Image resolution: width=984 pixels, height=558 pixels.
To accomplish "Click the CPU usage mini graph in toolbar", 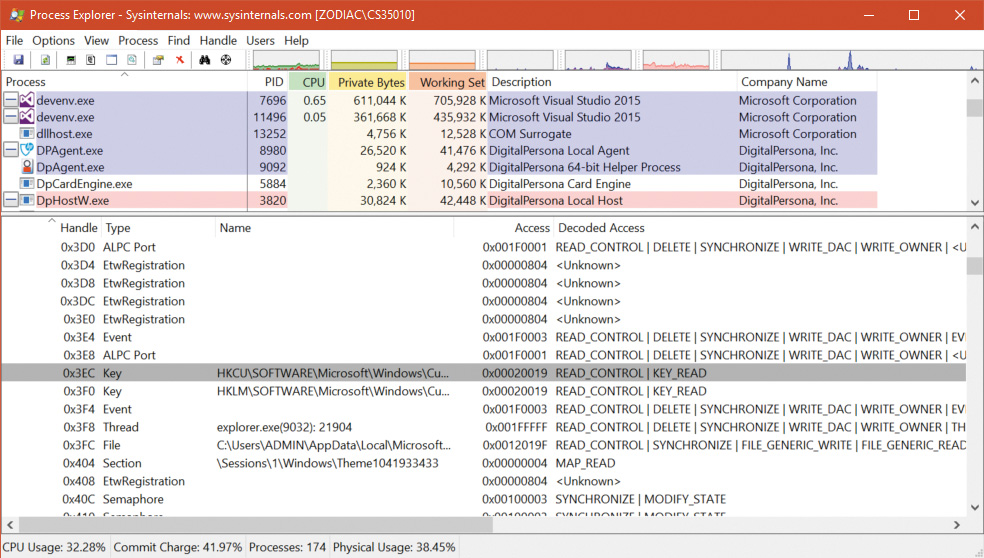I will pos(286,60).
